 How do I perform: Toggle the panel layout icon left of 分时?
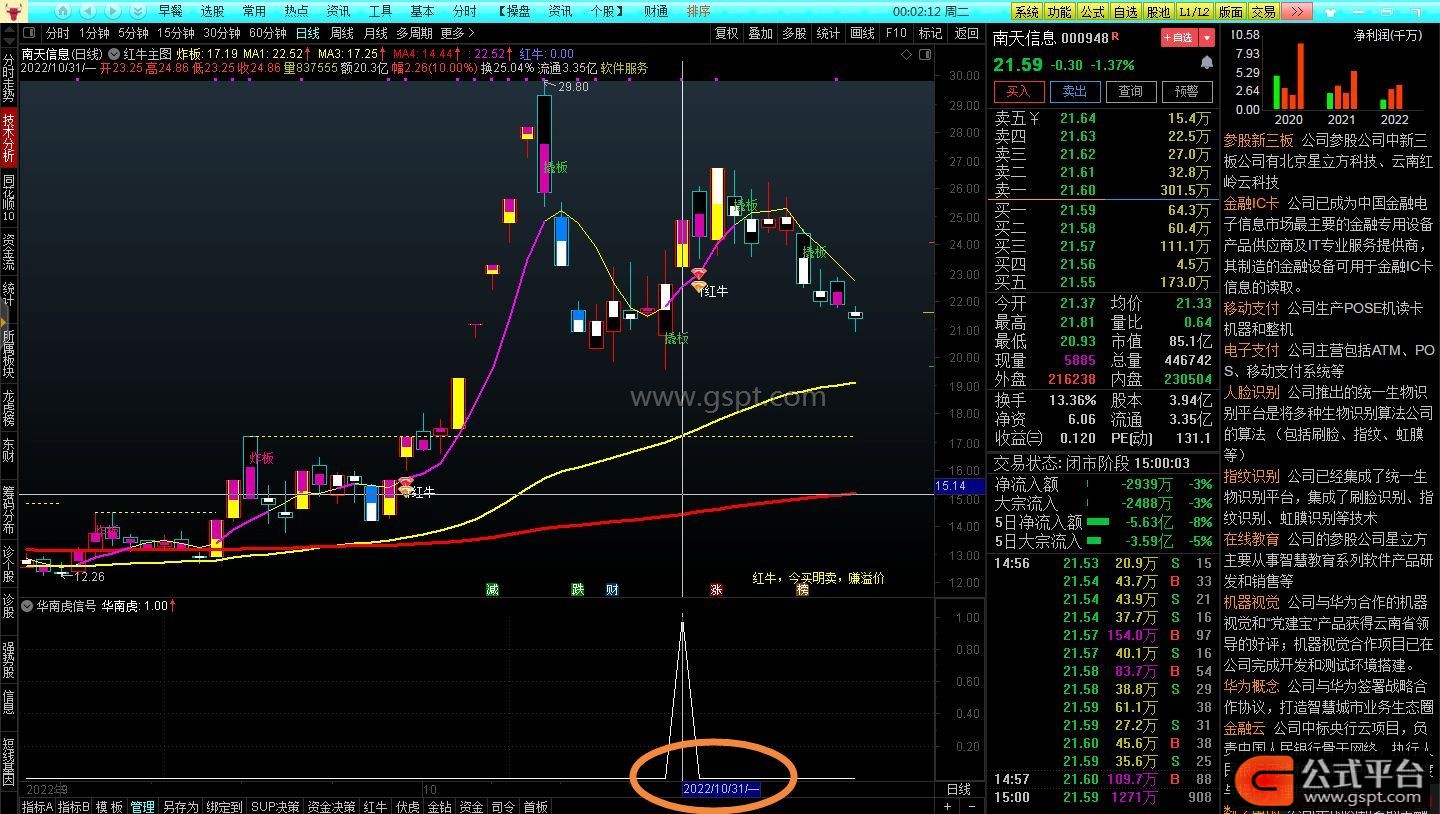[x=30, y=33]
